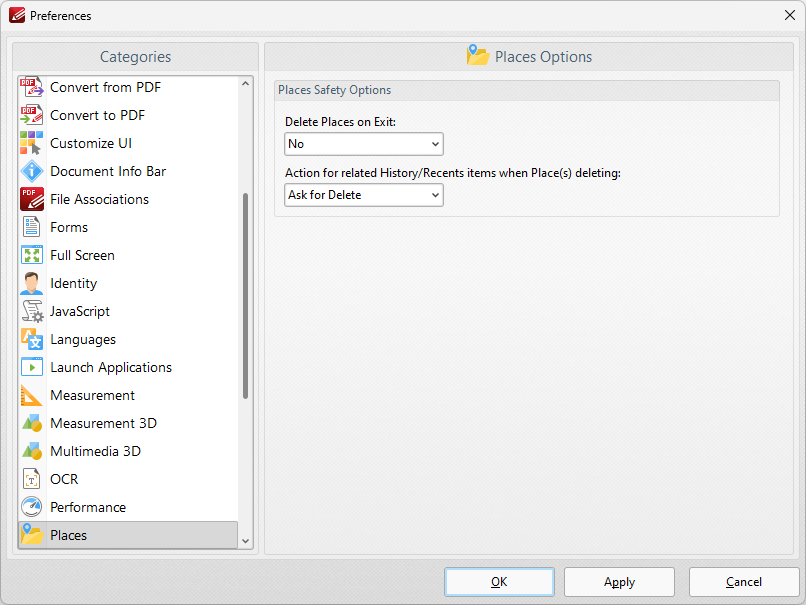Click the Delete Places on Exit label

tap(340, 122)
